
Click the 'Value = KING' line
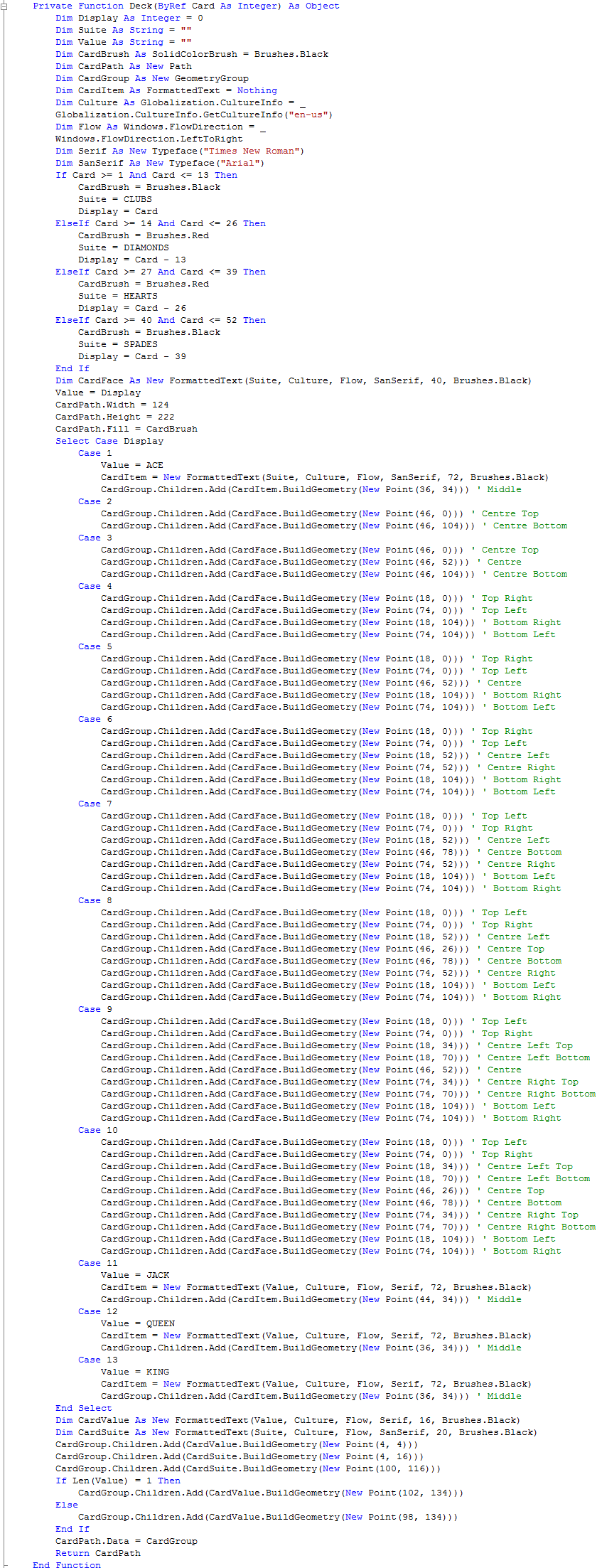click(x=135, y=1372)
